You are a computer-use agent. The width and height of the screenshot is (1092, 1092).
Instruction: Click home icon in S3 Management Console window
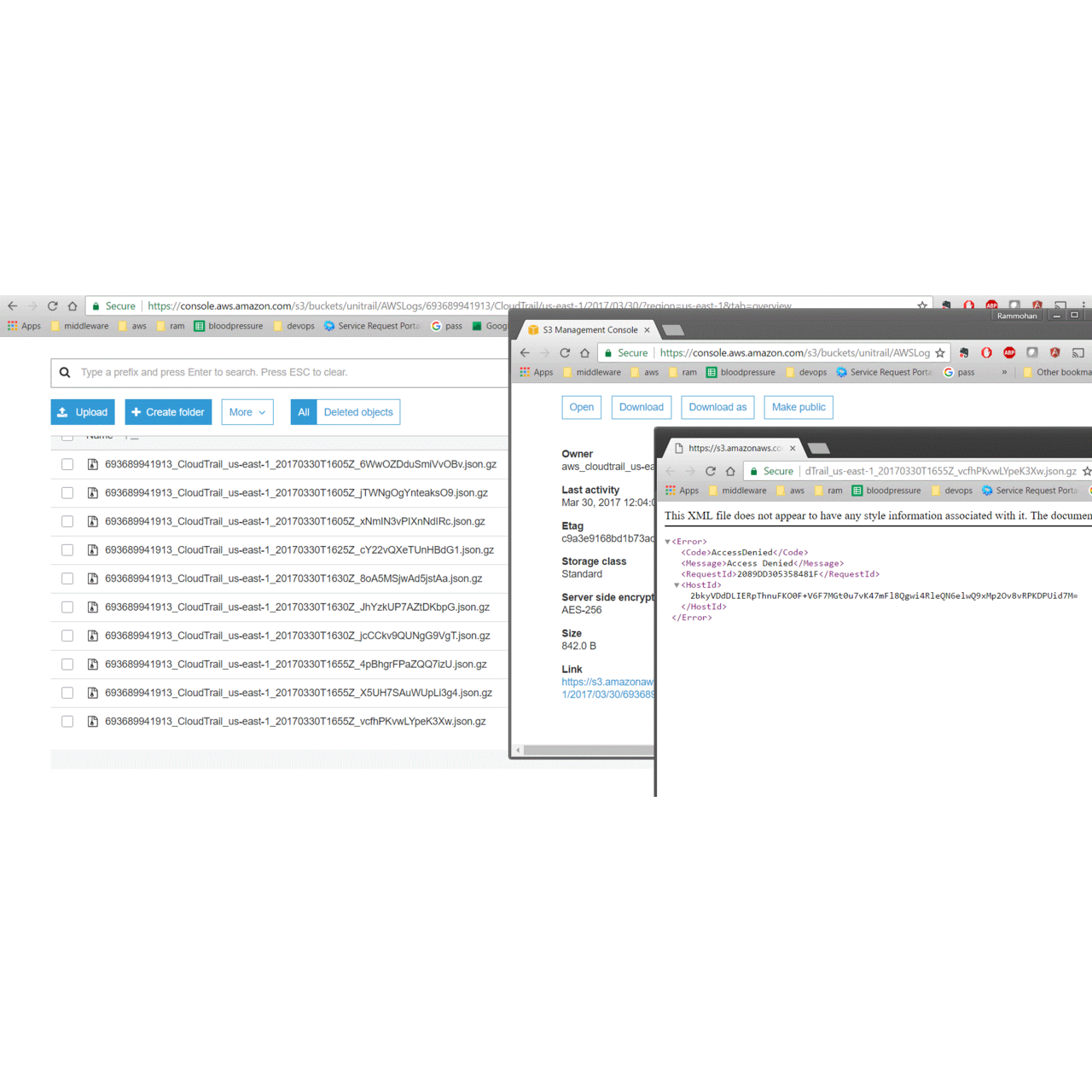584,353
